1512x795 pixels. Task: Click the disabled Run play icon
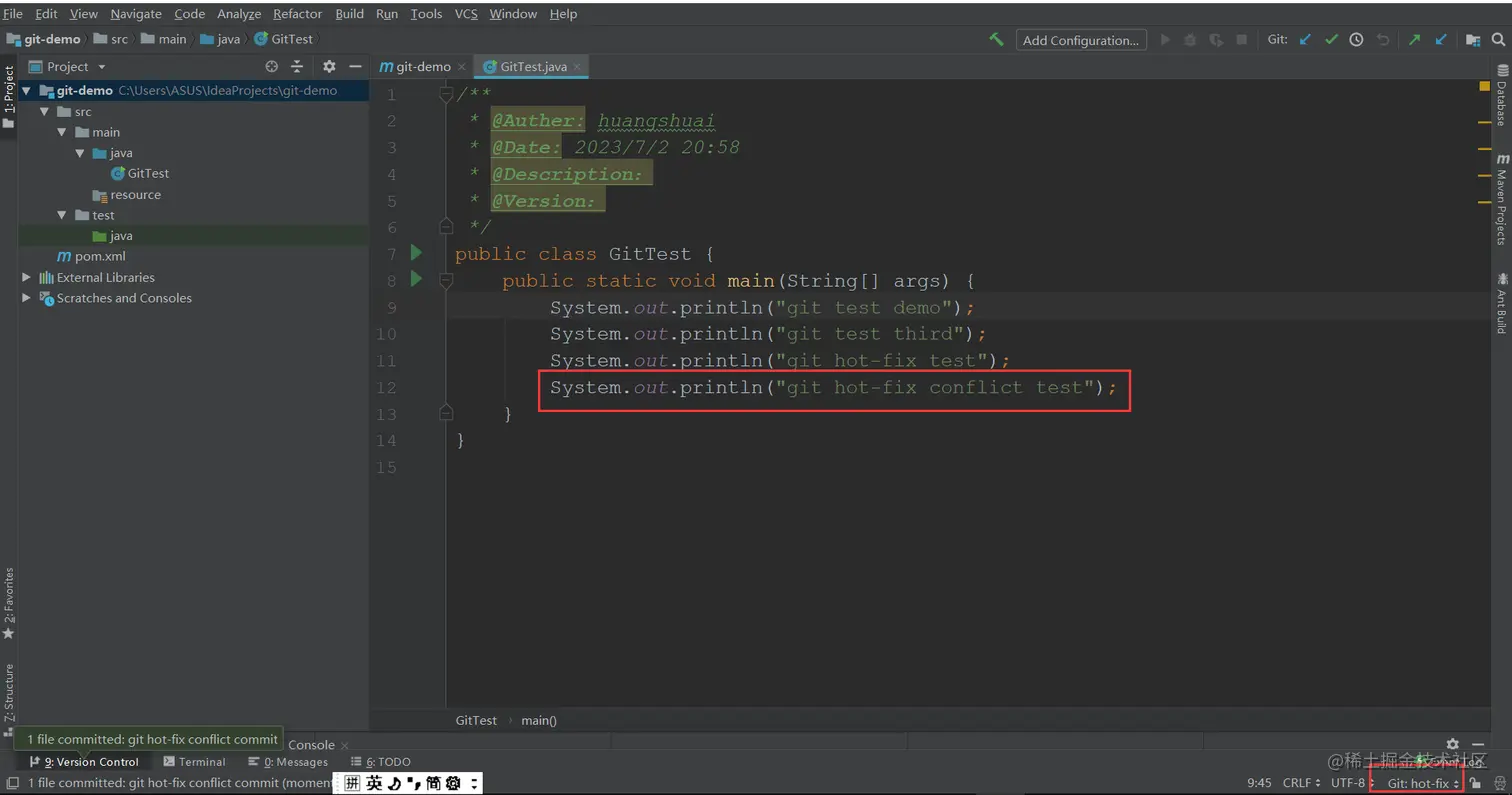tap(1165, 40)
